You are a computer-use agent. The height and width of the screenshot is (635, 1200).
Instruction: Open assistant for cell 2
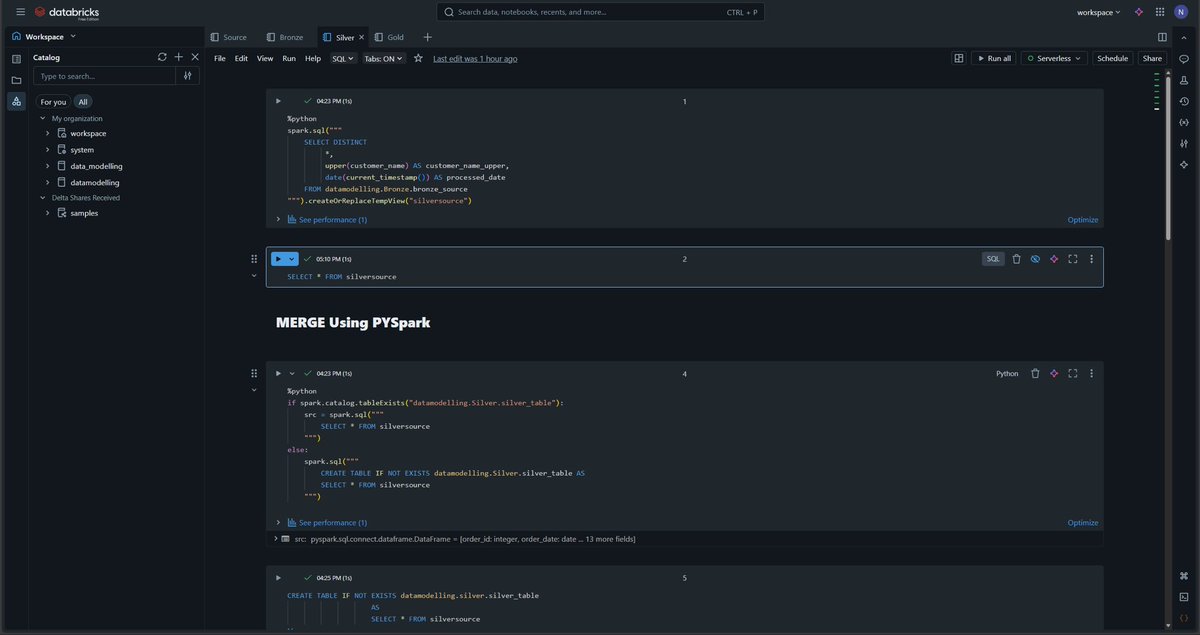(1054, 259)
